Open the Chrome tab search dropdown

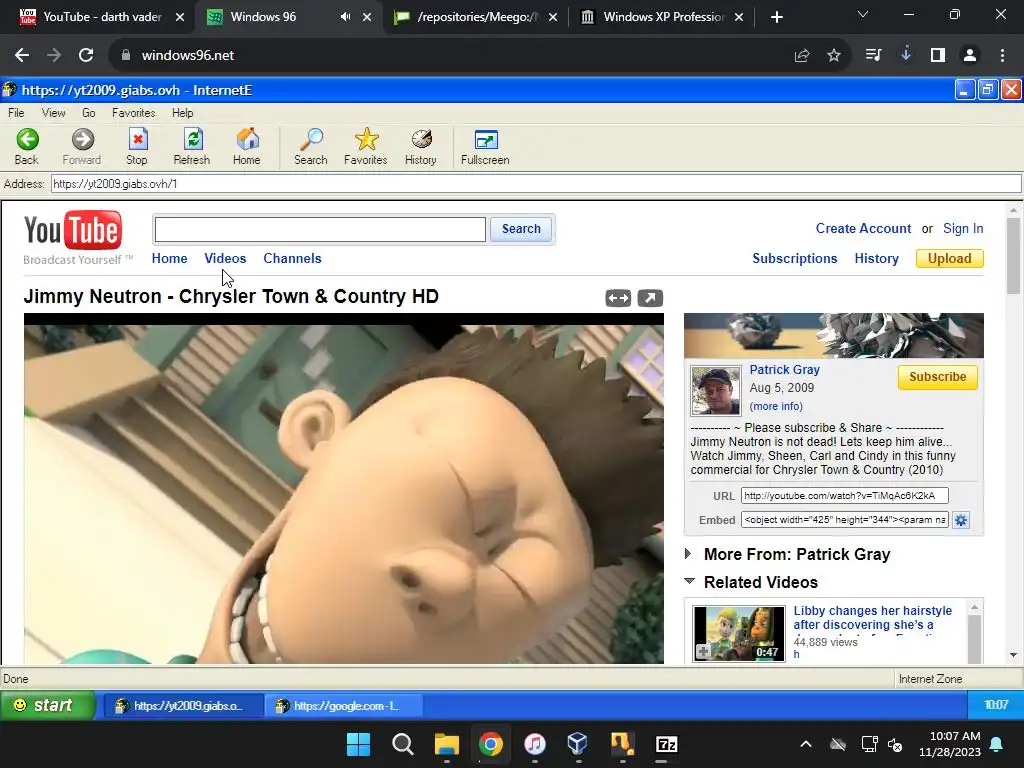pos(863,14)
